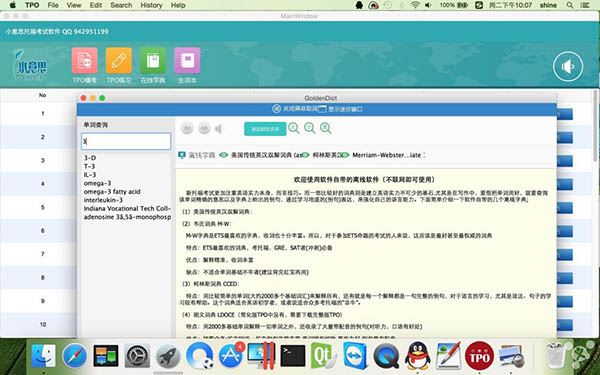Select 'omega-3' in the word list
Image resolution: width=600 pixels, height=375 pixels.
coord(97,183)
